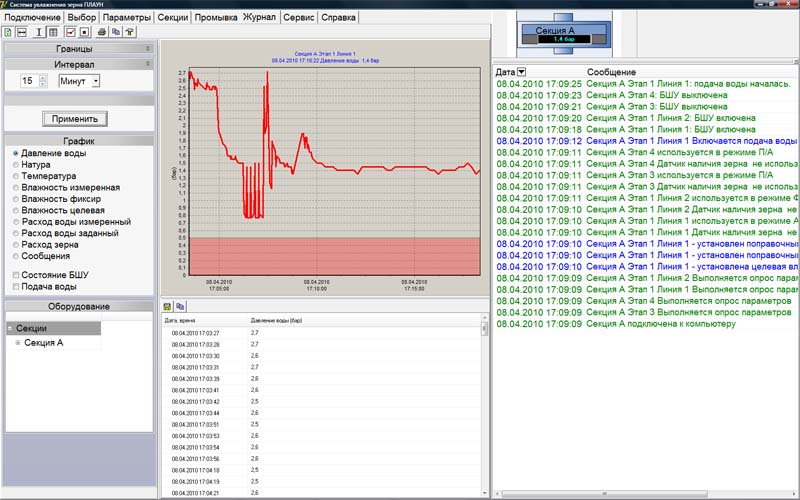Save table data with the floppy icon
The image size is (800, 500).
point(167,306)
